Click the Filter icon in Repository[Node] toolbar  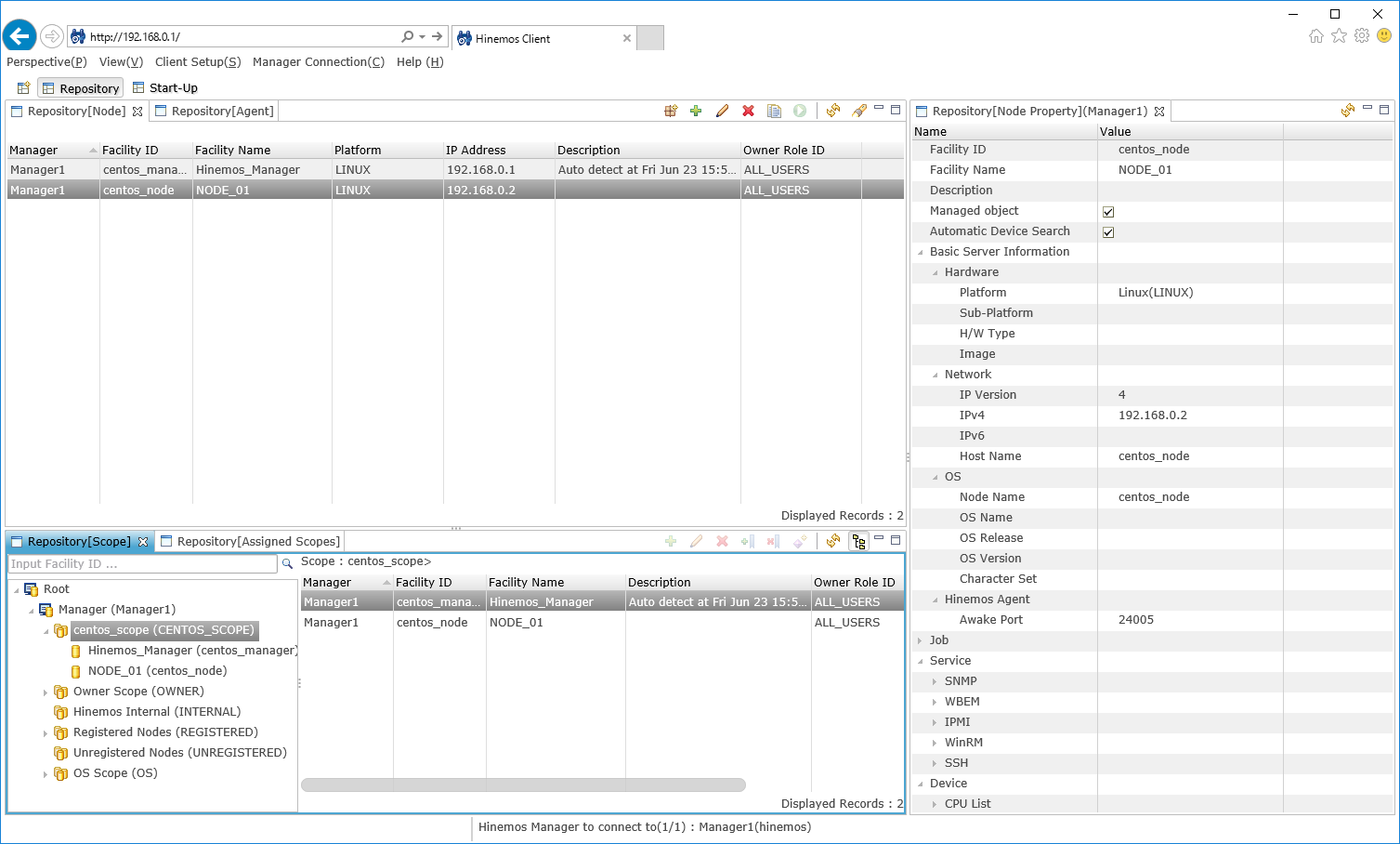[x=859, y=111]
